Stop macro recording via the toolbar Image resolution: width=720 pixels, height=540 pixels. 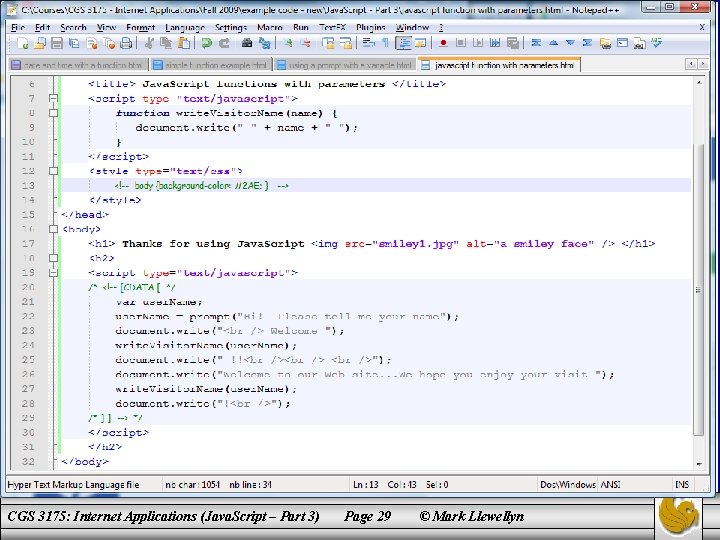pyautogui.click(x=461, y=43)
